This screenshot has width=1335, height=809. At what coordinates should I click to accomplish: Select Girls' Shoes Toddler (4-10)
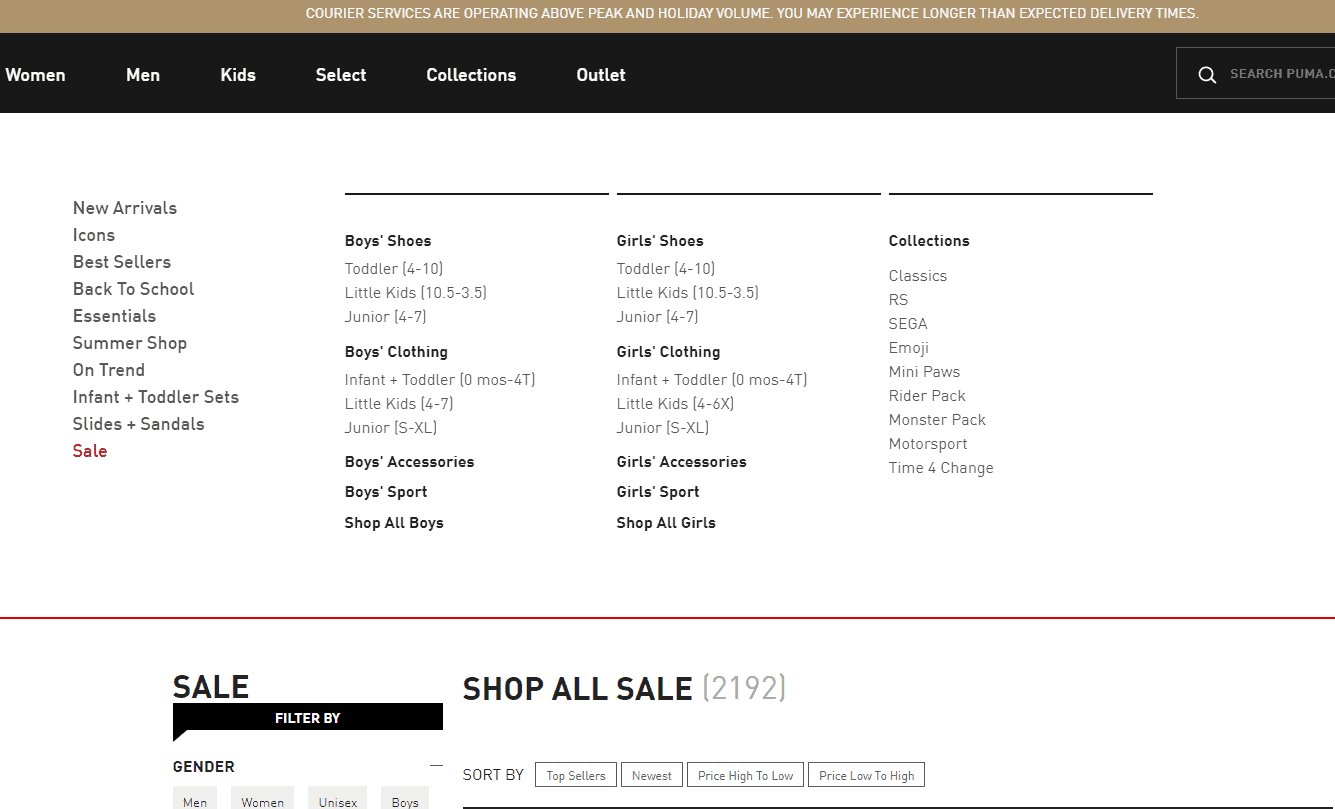(666, 269)
